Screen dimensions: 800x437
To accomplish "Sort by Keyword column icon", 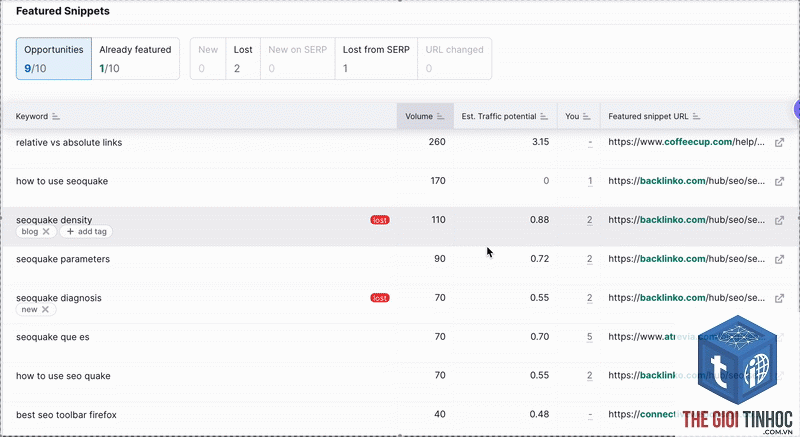I will [x=56, y=117].
